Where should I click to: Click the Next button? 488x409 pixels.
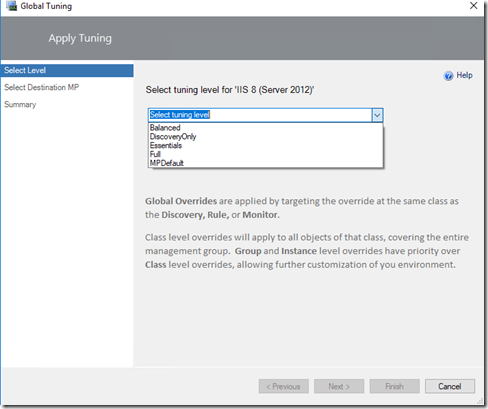pyautogui.click(x=339, y=386)
